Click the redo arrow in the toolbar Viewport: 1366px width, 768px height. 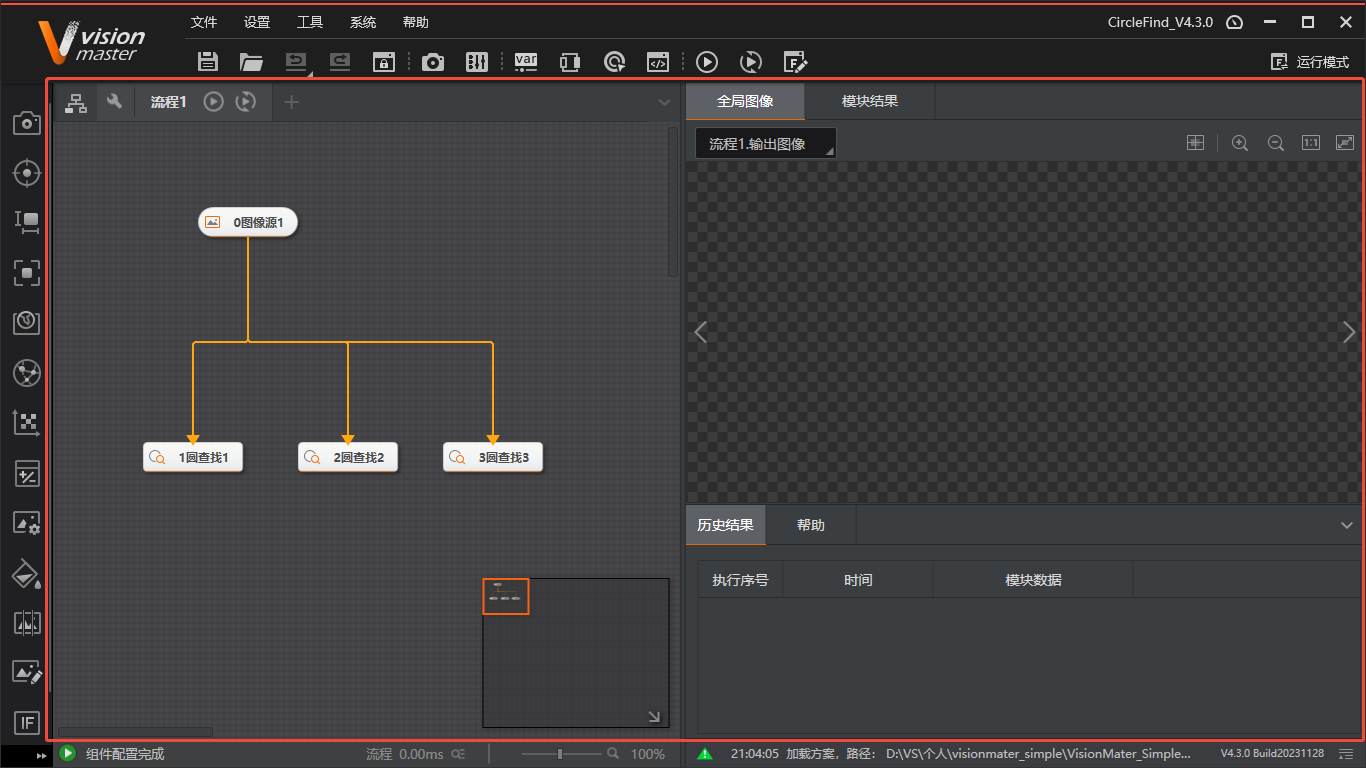click(x=340, y=62)
